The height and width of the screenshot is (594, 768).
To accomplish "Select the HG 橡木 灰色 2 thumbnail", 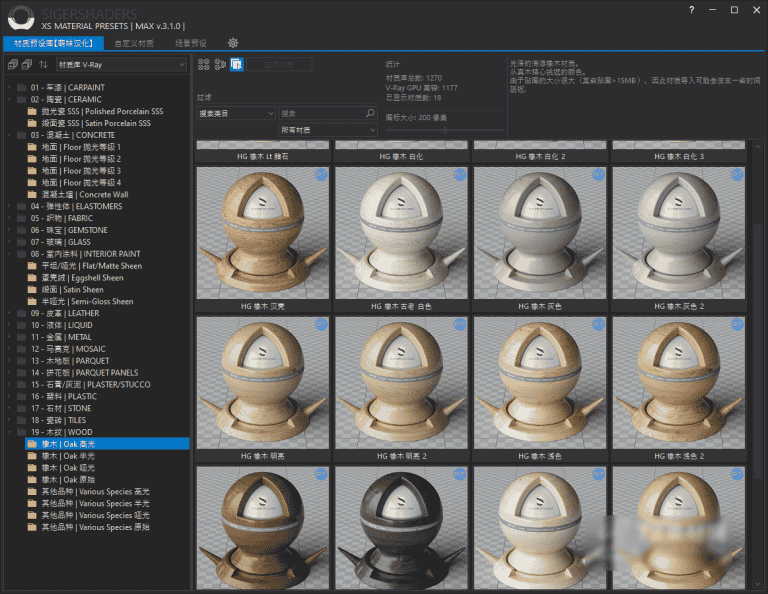I will tap(678, 233).
